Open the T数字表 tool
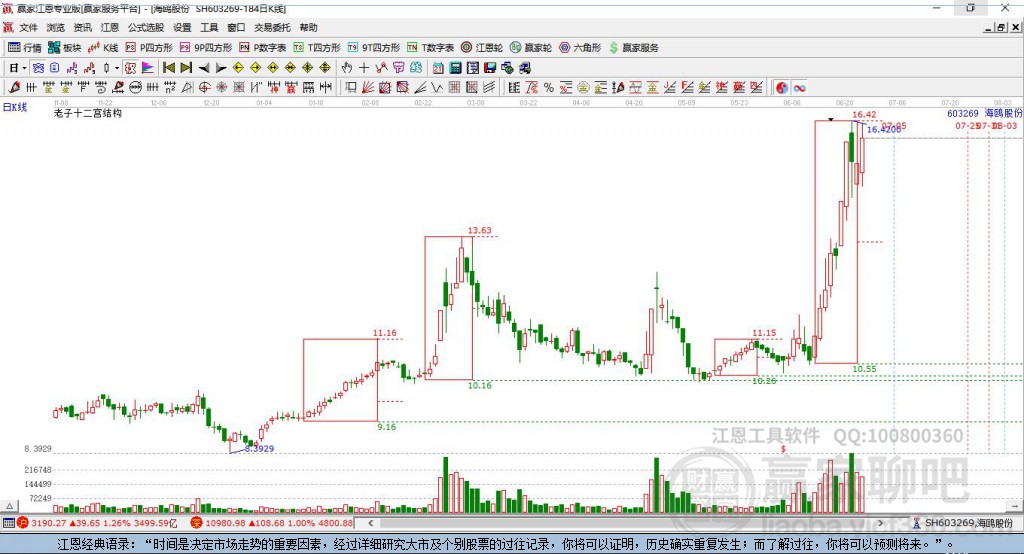1024x554 pixels. (430, 48)
